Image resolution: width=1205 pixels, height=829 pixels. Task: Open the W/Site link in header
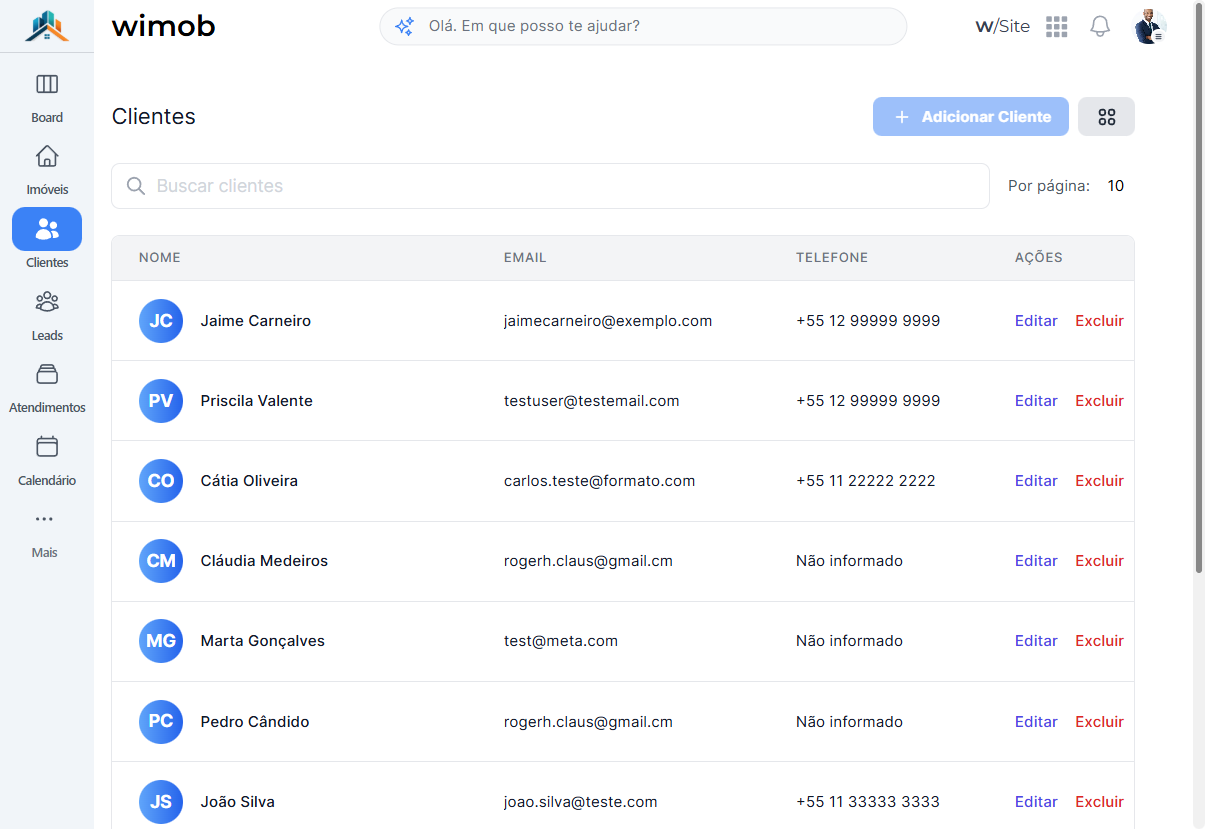pyautogui.click(x=1002, y=27)
